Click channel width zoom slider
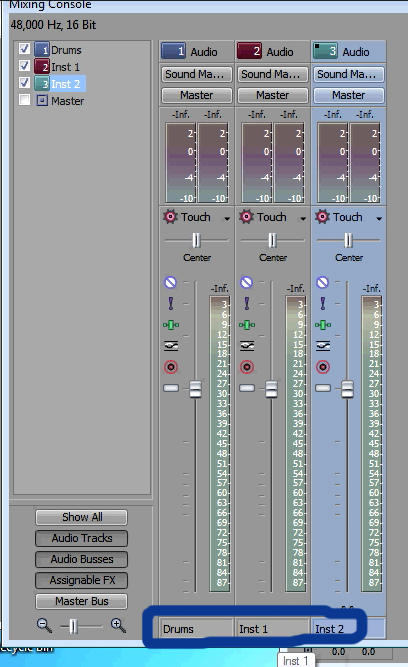Screen dimensions: 408x667 coord(73,626)
